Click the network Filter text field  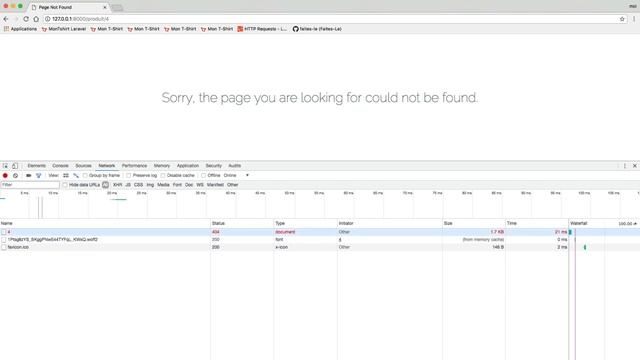30,185
